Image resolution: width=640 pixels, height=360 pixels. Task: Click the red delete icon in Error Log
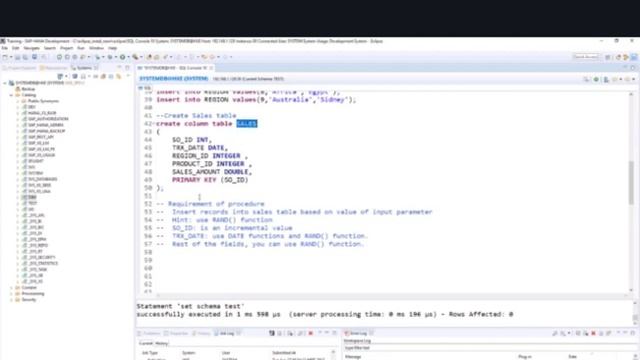coord(593,333)
